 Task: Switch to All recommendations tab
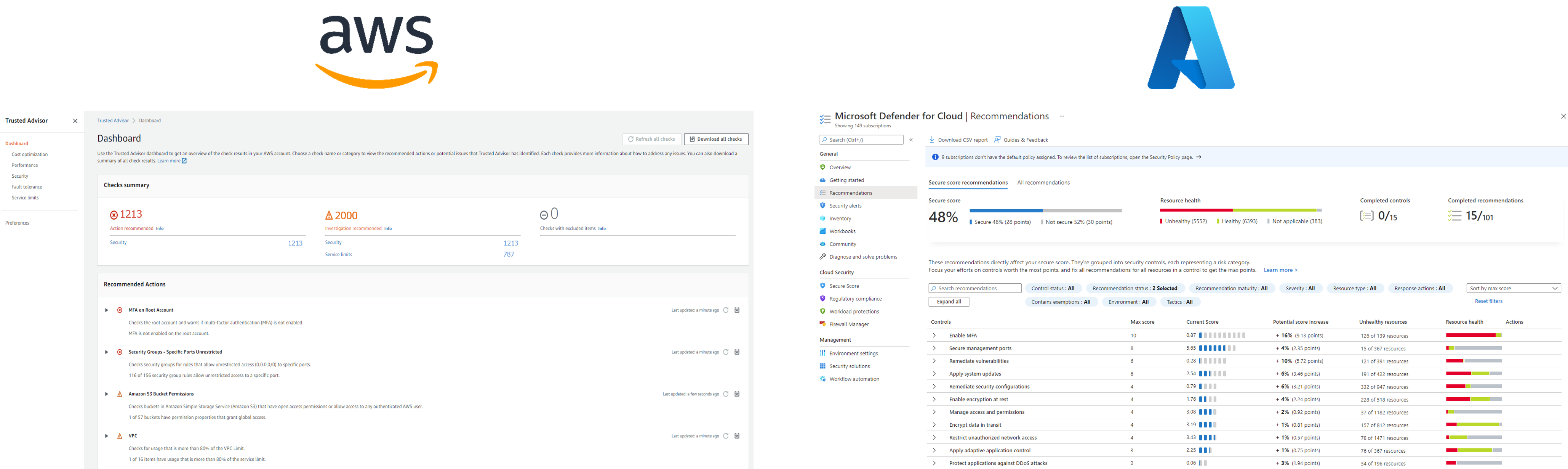(1043, 183)
